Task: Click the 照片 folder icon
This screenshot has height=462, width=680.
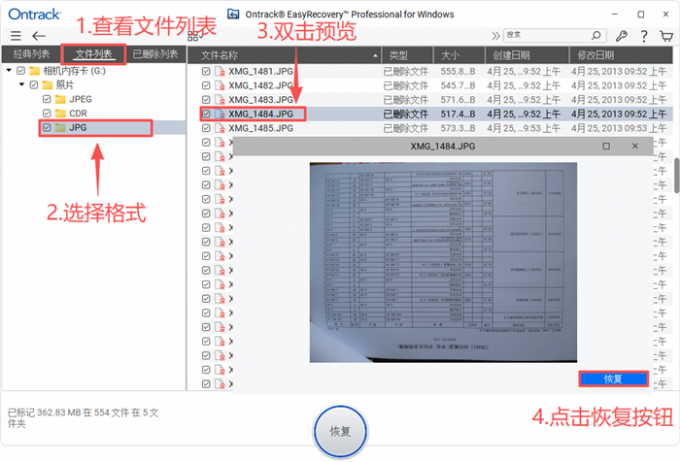Action: click(x=47, y=85)
